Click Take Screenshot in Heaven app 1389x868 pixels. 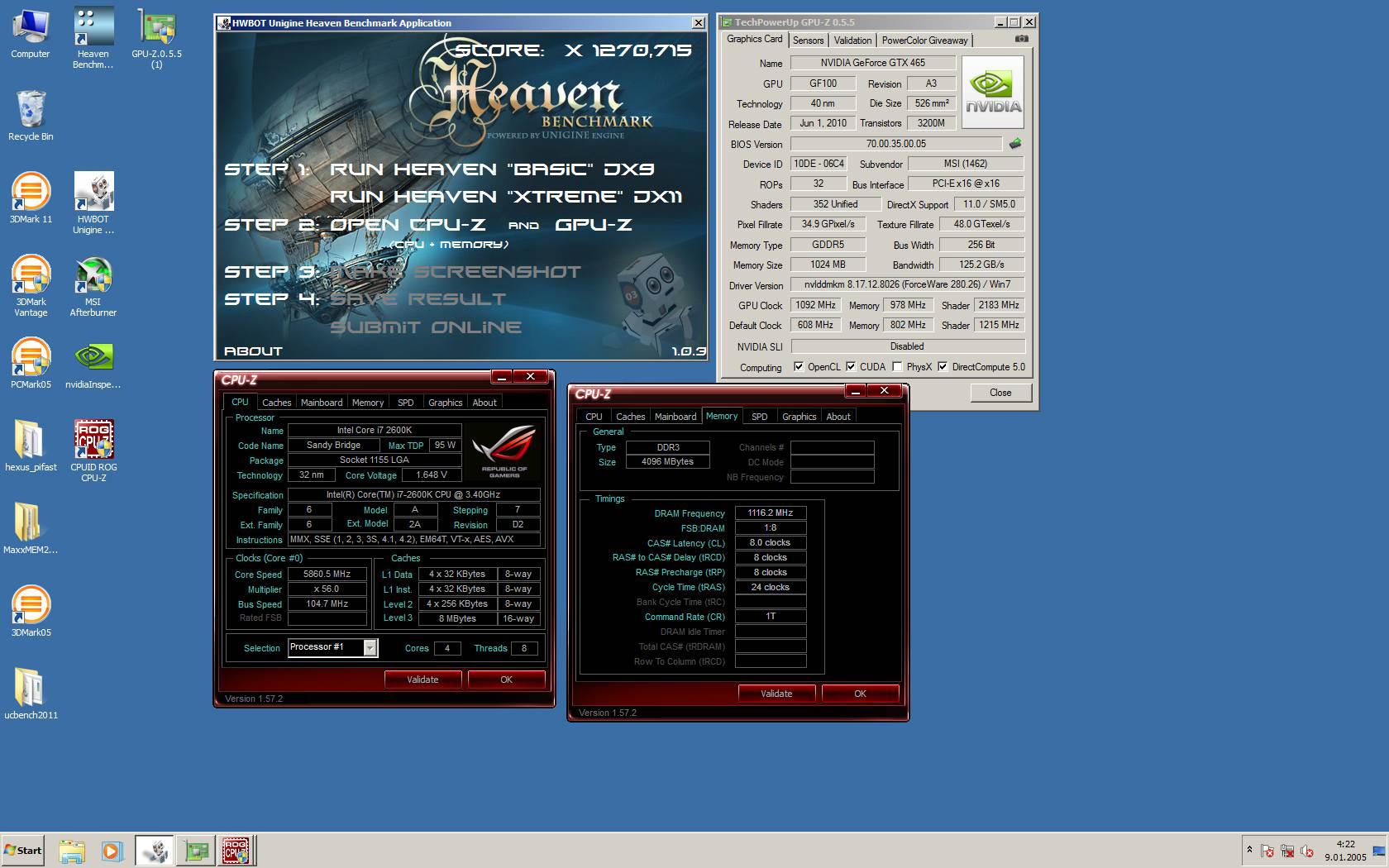456,272
